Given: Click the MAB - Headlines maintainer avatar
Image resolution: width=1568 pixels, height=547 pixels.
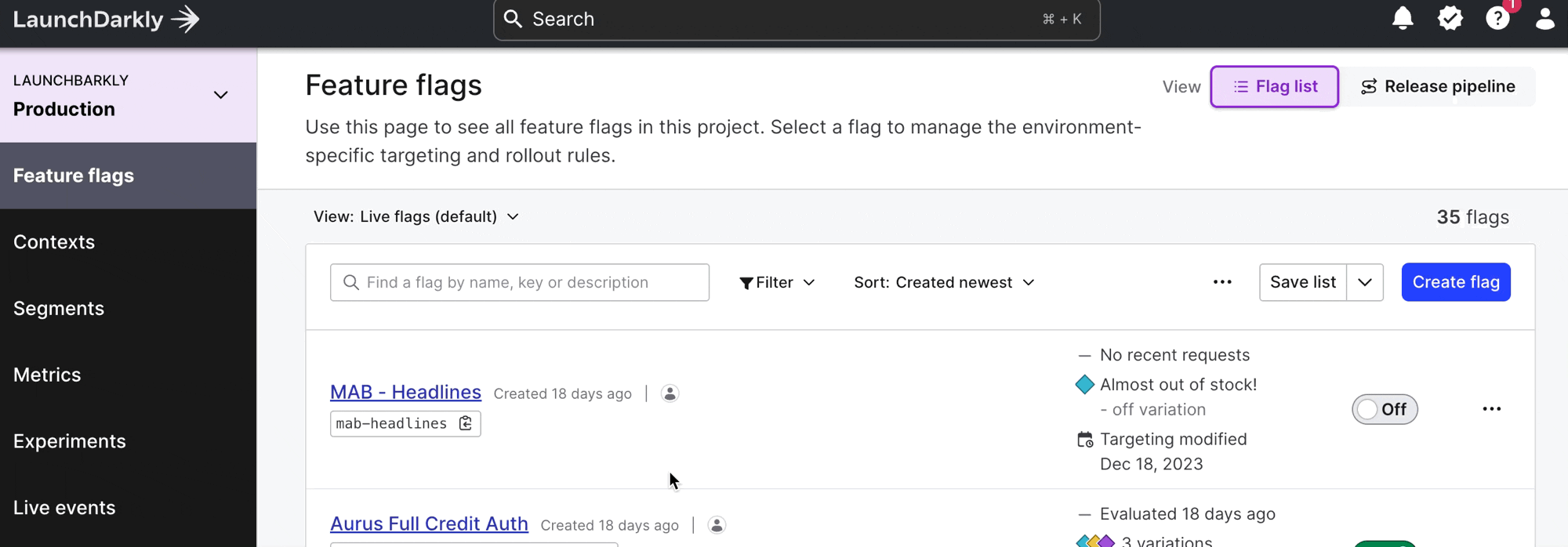Looking at the screenshot, I should (670, 393).
